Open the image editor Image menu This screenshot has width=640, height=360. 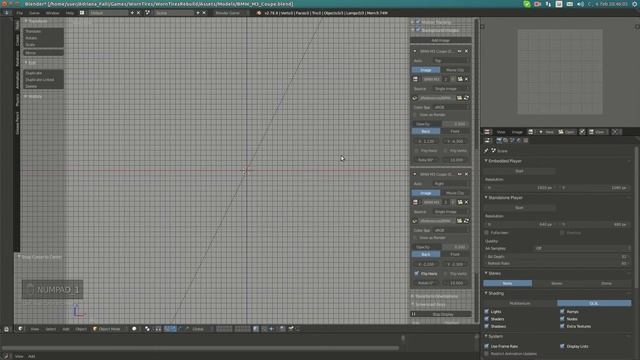tap(517, 132)
